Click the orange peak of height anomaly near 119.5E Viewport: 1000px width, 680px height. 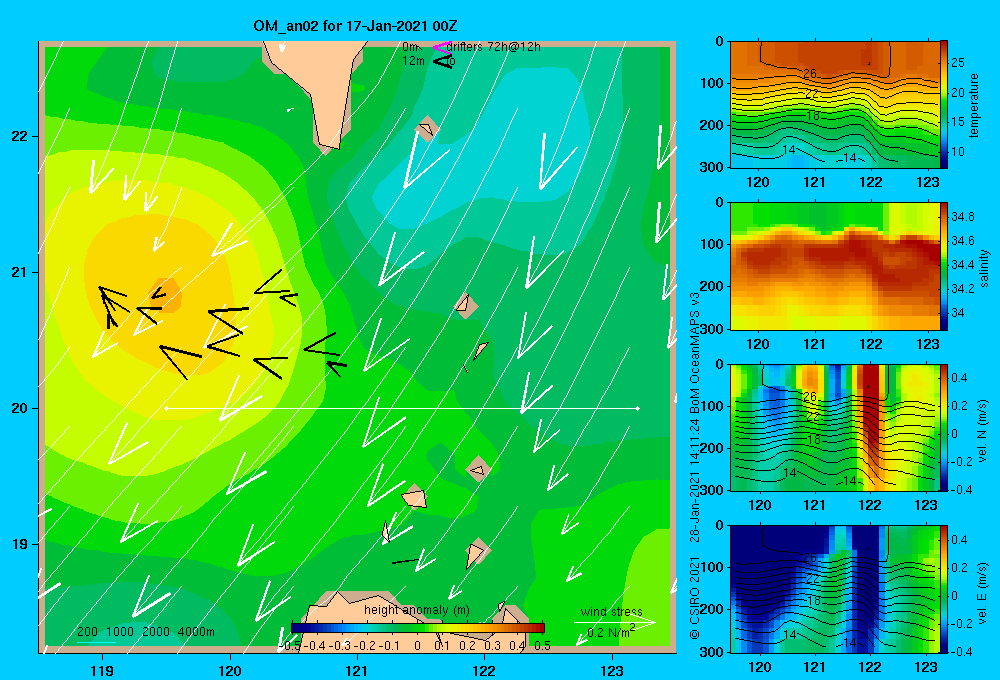pyautogui.click(x=166, y=295)
